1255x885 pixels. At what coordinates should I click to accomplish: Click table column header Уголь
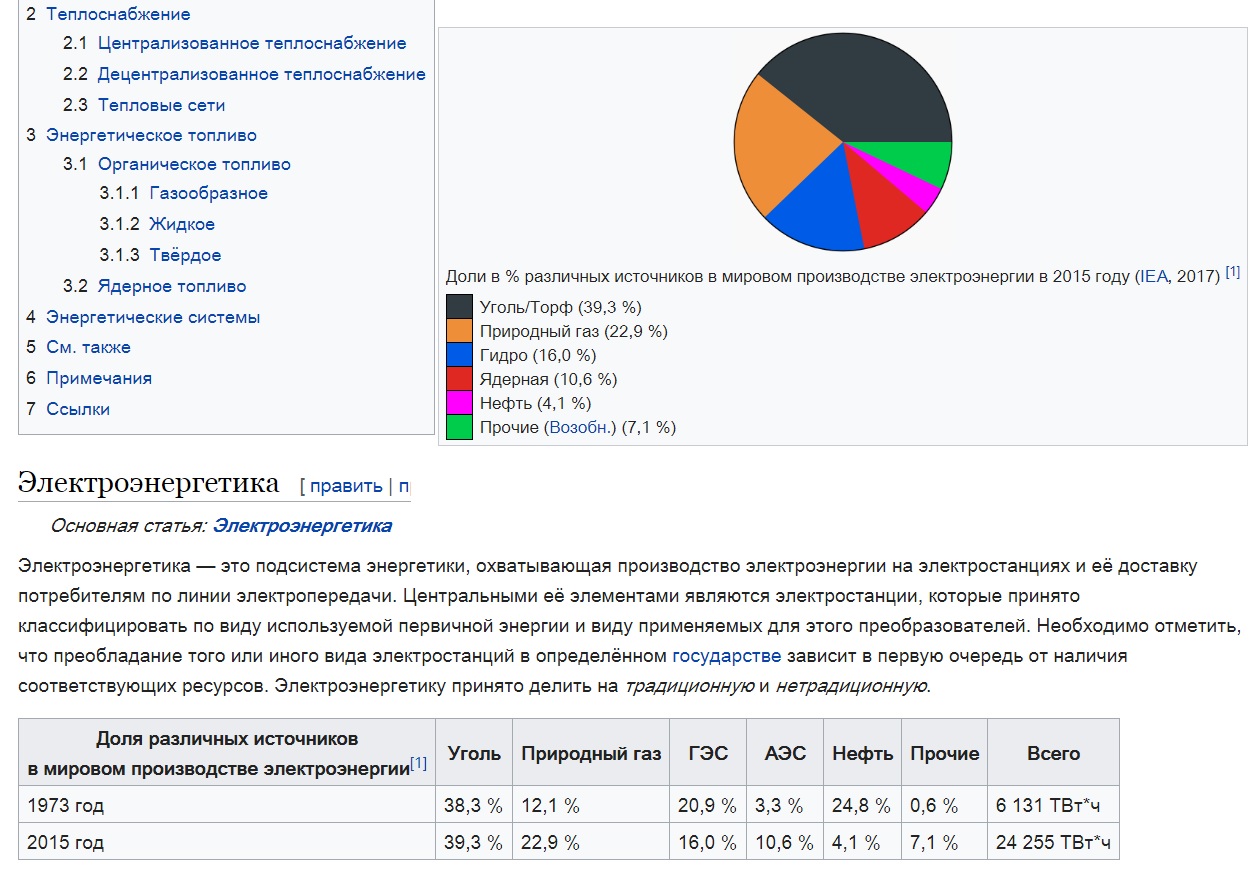475,753
